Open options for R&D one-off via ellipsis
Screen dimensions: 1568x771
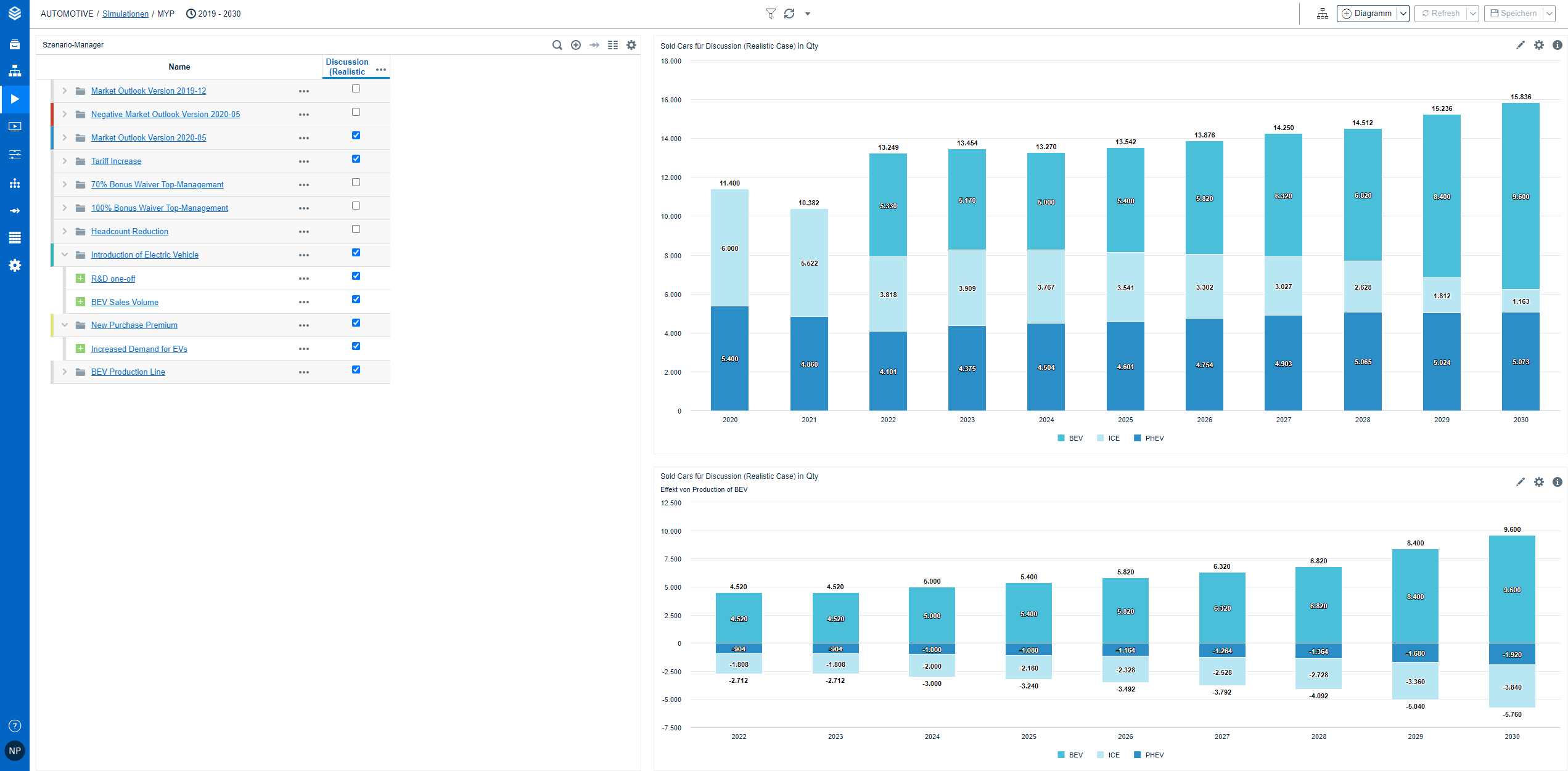[x=304, y=278]
